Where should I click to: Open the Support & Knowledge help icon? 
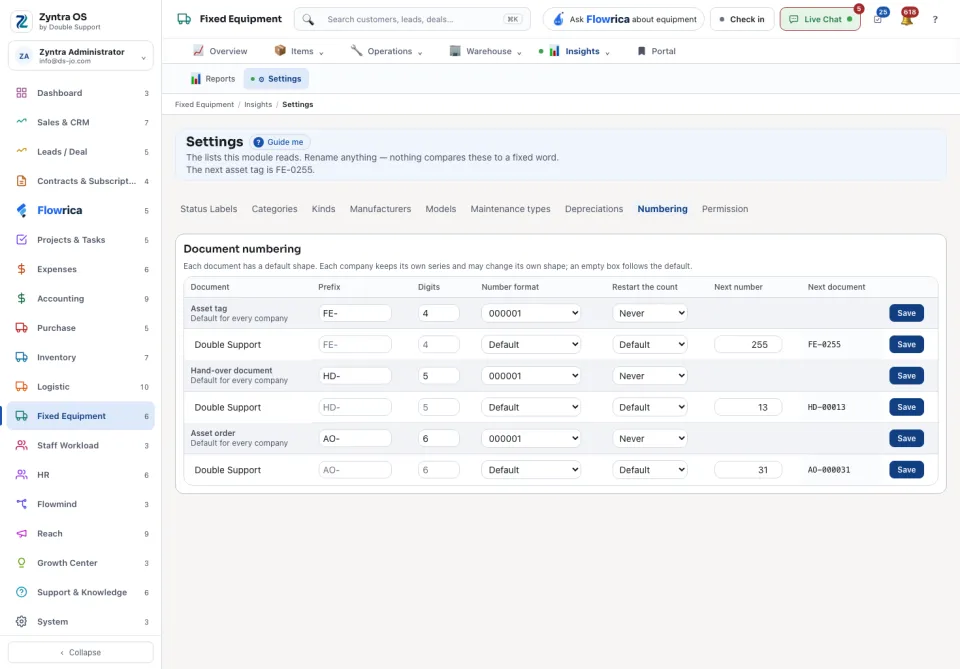click(x=21, y=592)
